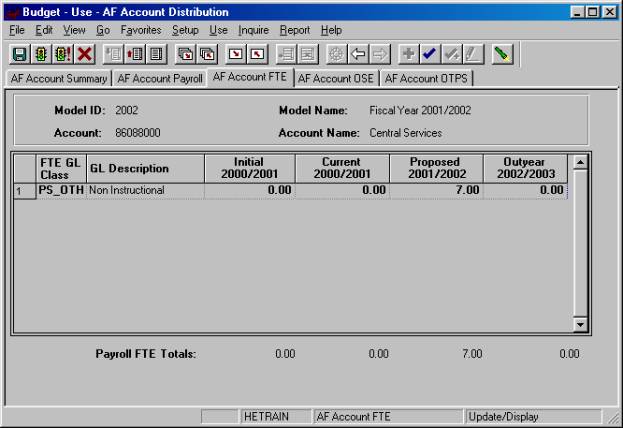Open the Inquire menu
Screen dimensions: 623x428
click(253, 30)
